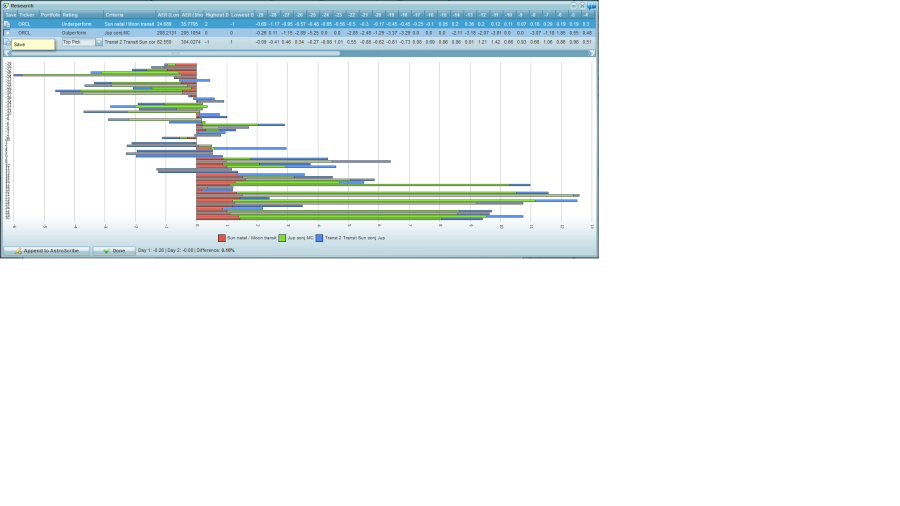Click the chat bubble icon at top right
900x506 pixels.
tap(592, 5)
